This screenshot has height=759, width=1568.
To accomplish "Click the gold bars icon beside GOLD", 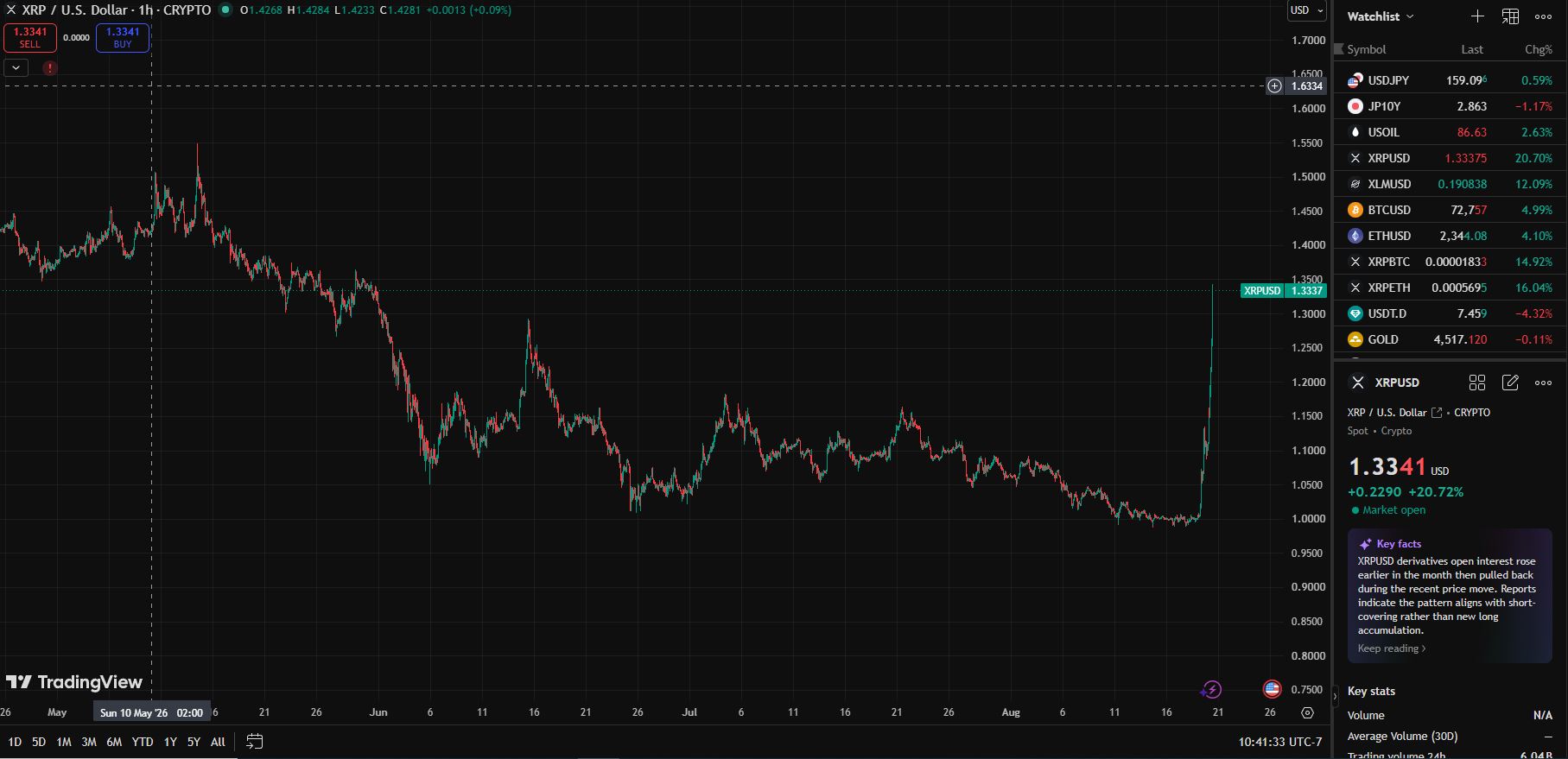I will tap(1355, 339).
